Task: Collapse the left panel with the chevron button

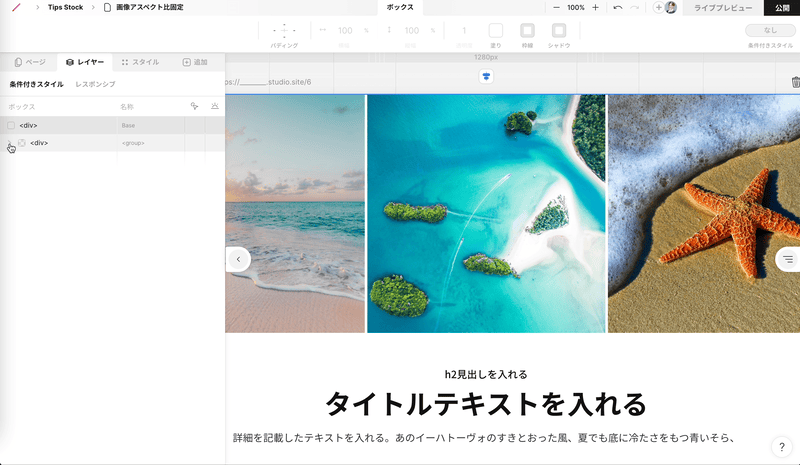Action: click(x=238, y=259)
